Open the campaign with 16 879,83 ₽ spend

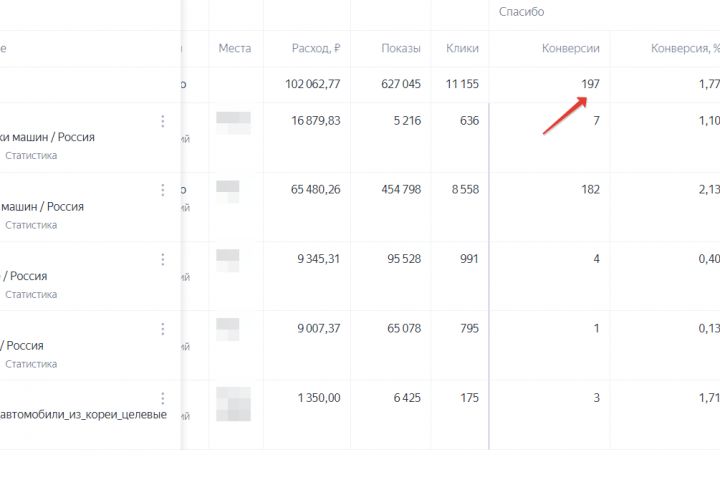click(48, 137)
